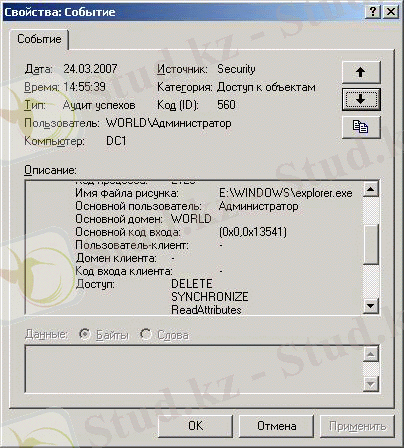Click the ReadAttributes access entry
The width and height of the screenshot is (404, 448).
point(206,310)
